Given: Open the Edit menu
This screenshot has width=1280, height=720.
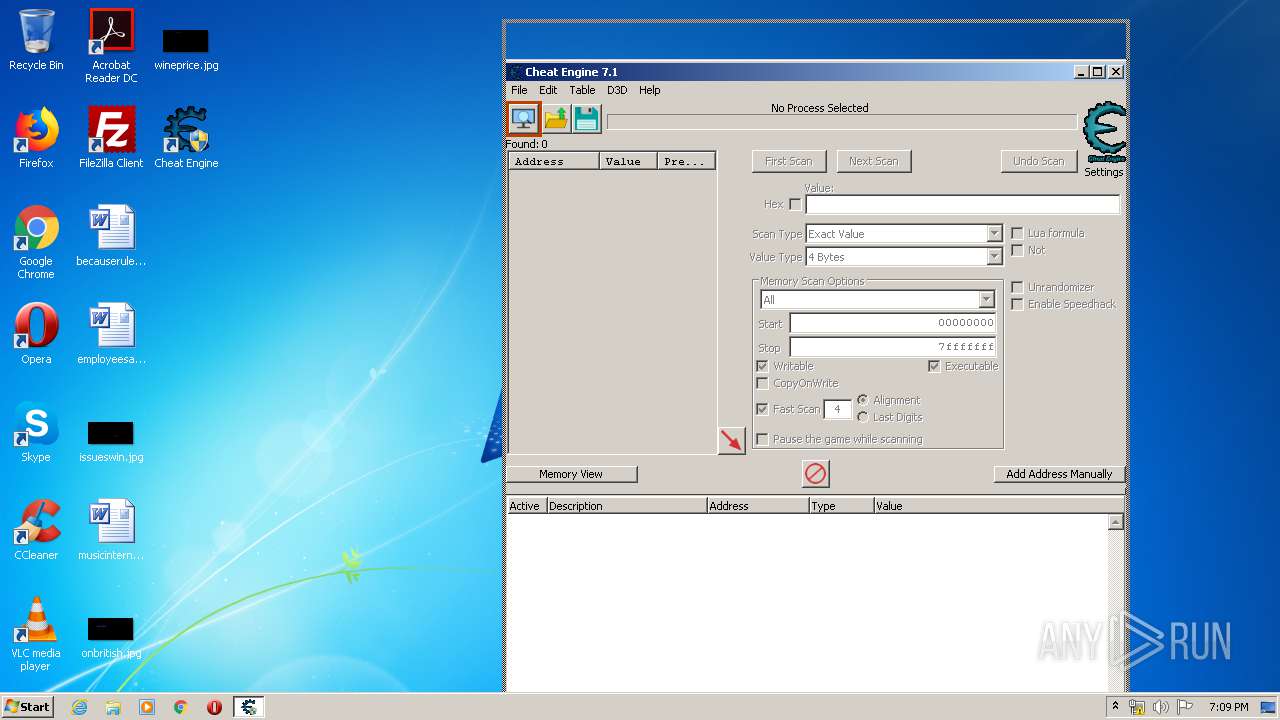Looking at the screenshot, I should point(548,90).
